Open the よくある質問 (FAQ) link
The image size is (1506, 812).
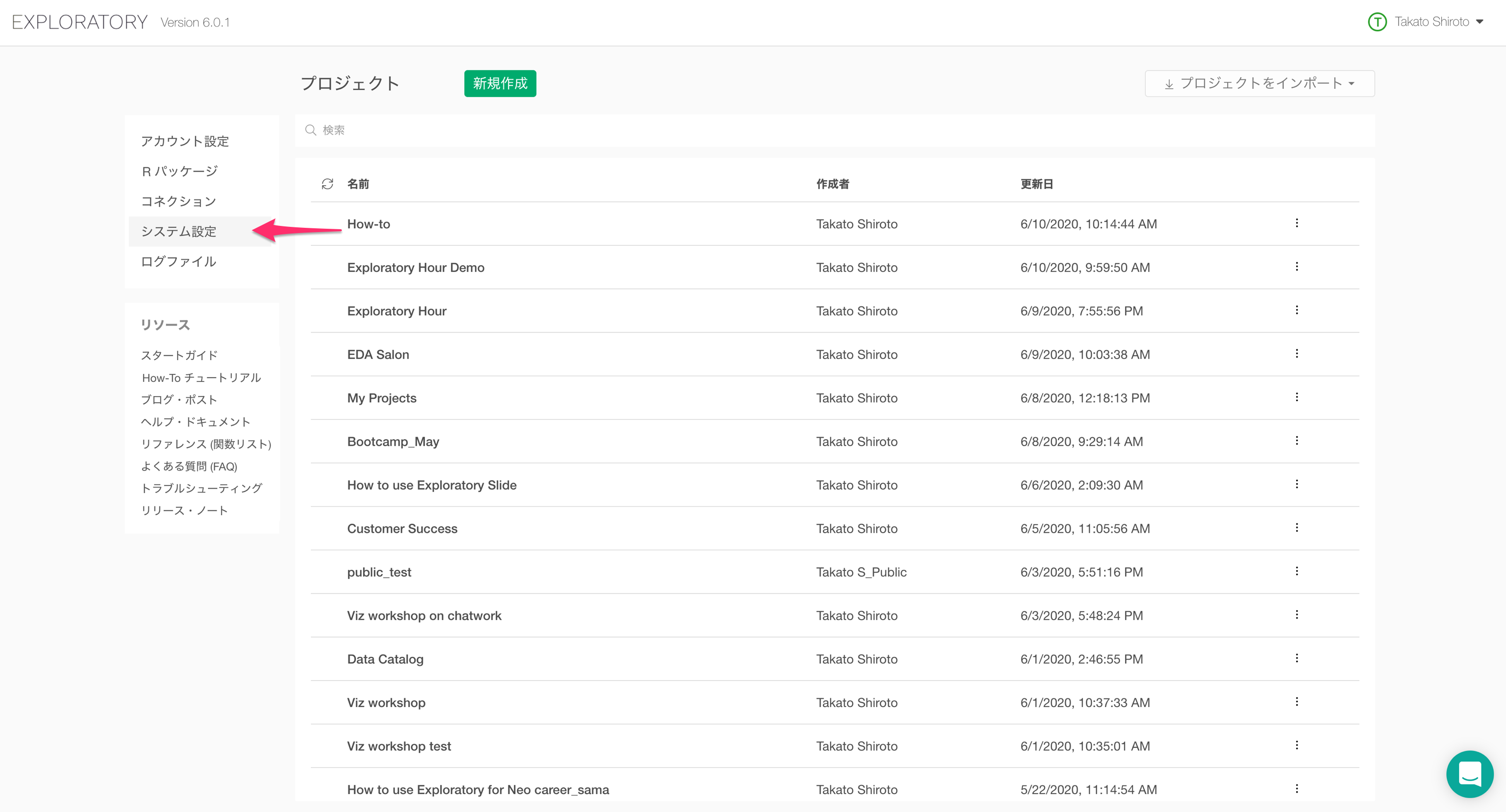(189, 466)
